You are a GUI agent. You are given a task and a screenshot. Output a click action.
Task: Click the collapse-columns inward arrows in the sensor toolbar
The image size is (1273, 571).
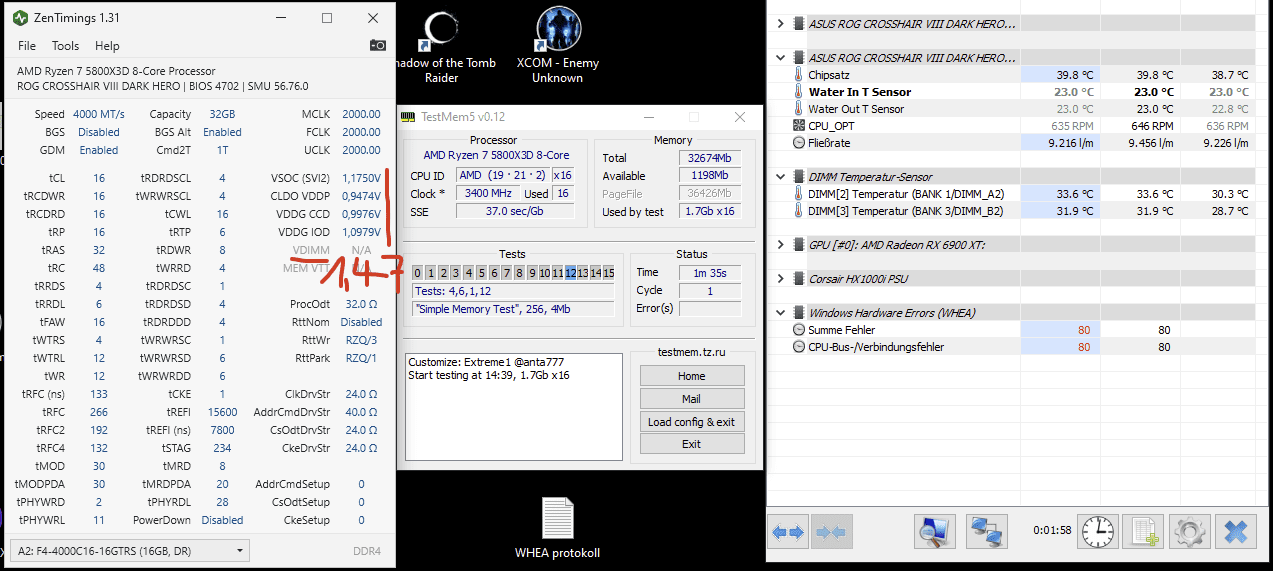coord(831,532)
